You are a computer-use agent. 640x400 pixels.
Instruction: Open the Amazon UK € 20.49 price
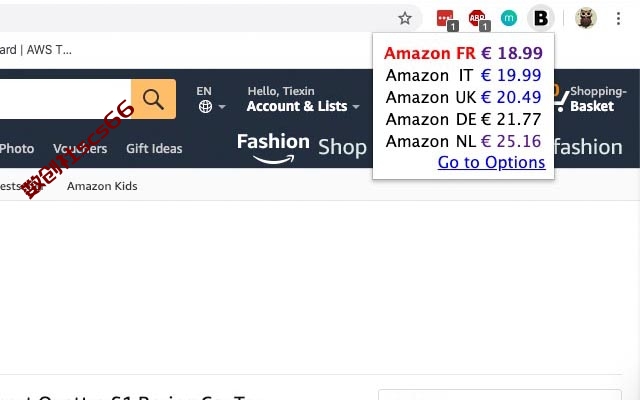point(463,97)
